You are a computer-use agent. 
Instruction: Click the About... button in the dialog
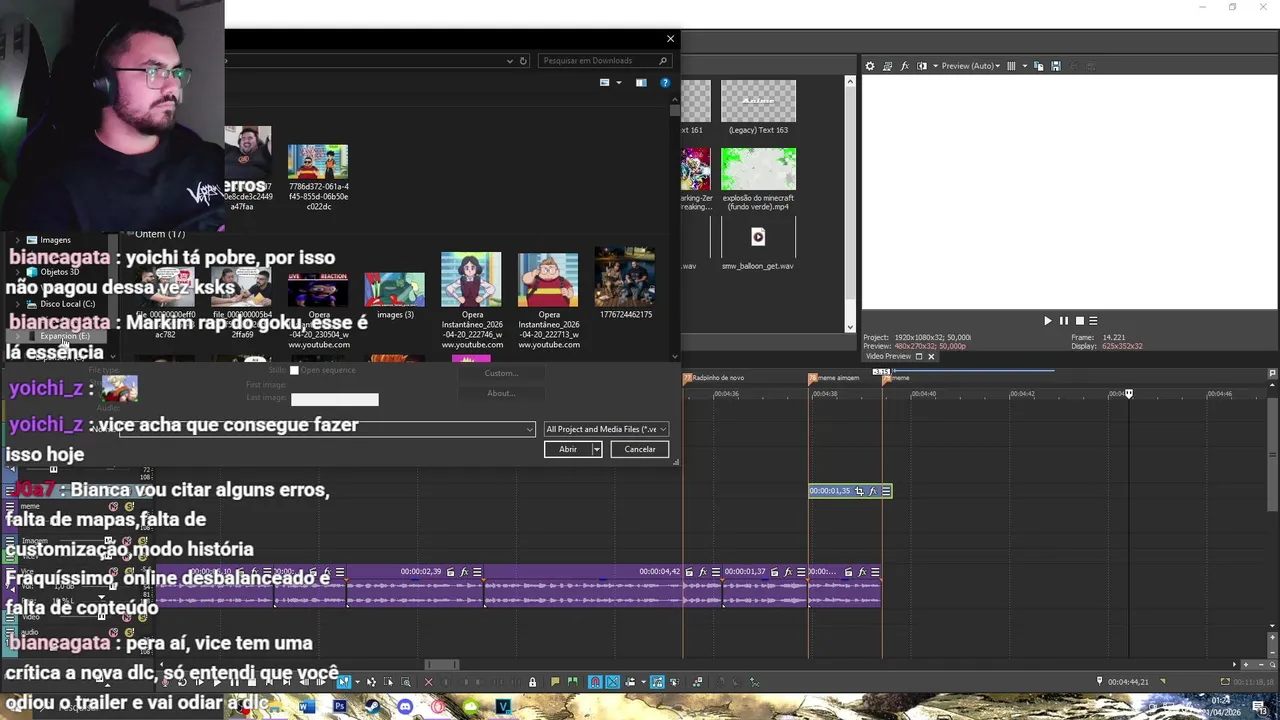(x=501, y=393)
